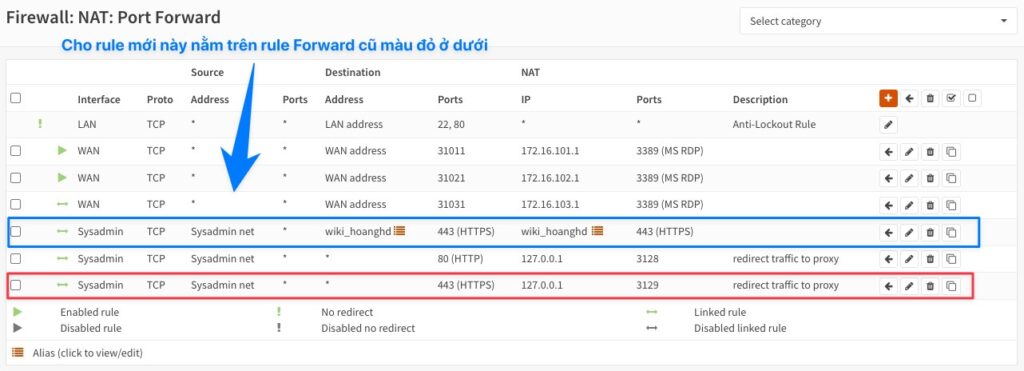The height and width of the screenshot is (371, 1024).
Task: Toggle linked-rule status icon of 80 (HTTP) rule
Action: tap(62, 259)
